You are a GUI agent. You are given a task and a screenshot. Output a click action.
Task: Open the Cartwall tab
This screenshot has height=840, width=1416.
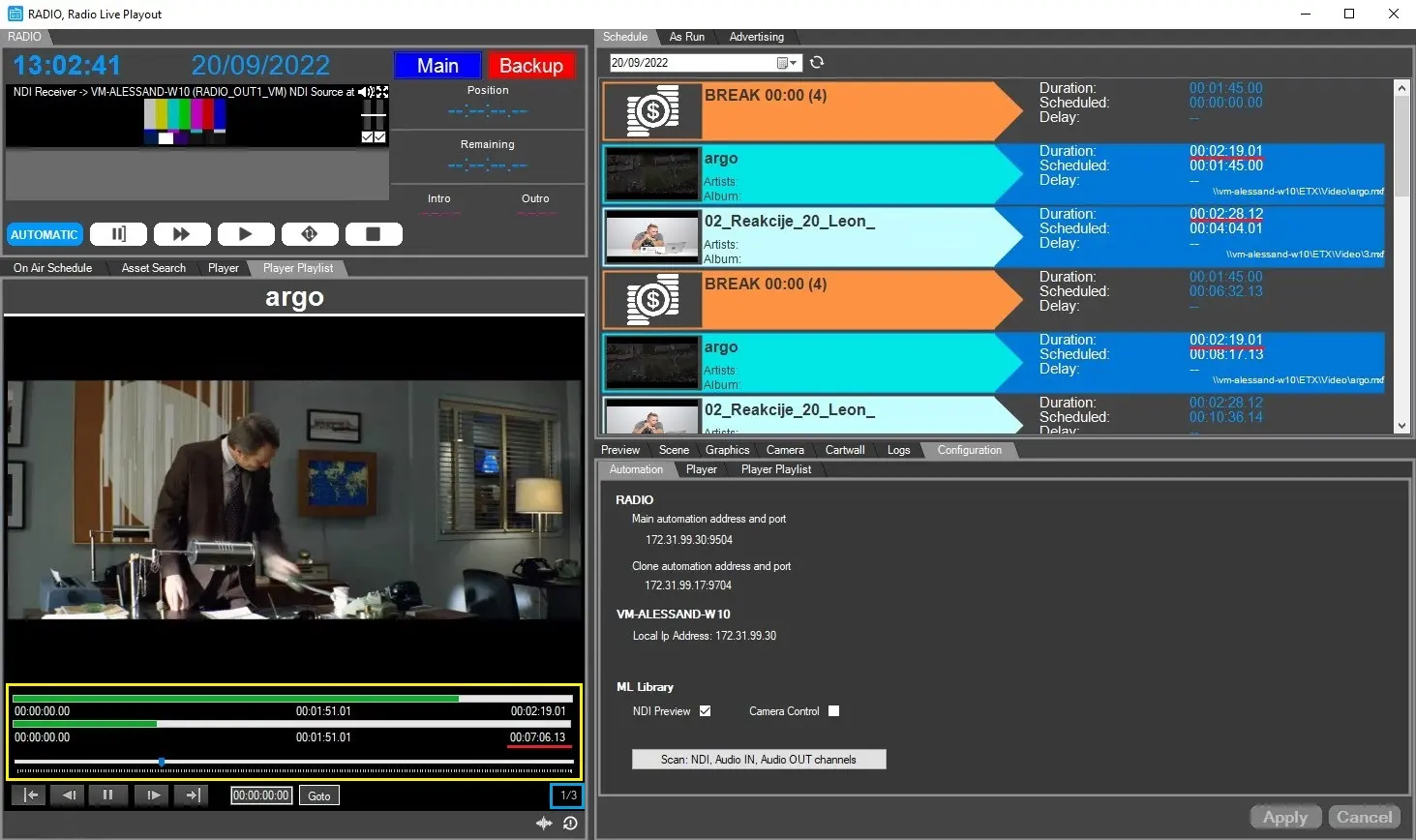click(844, 450)
